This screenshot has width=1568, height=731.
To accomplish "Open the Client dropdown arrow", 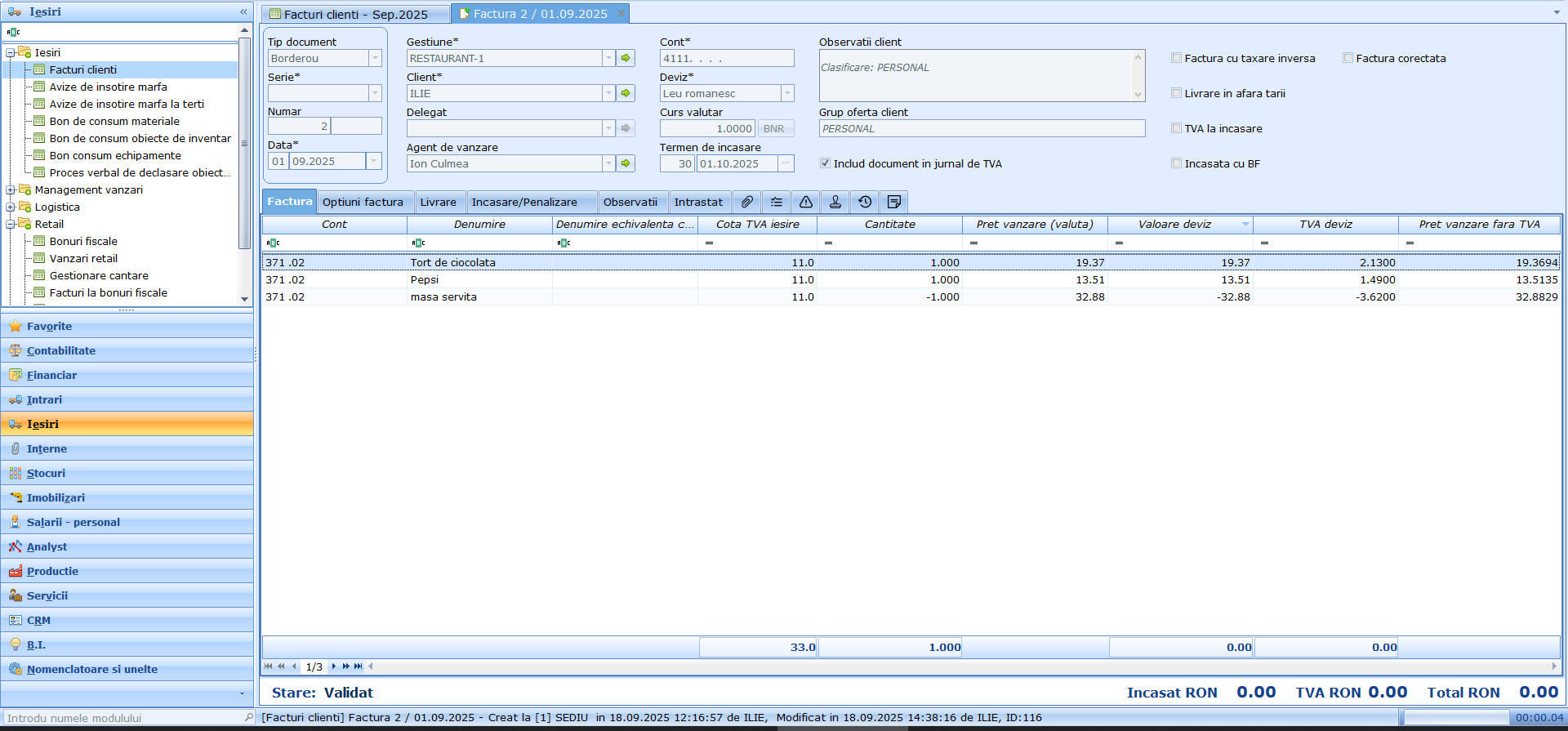I will point(608,93).
